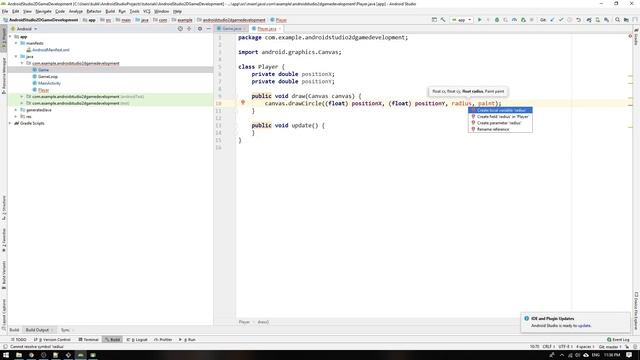
Task: Click the Debug app bug icon
Action: click(x=497, y=20)
